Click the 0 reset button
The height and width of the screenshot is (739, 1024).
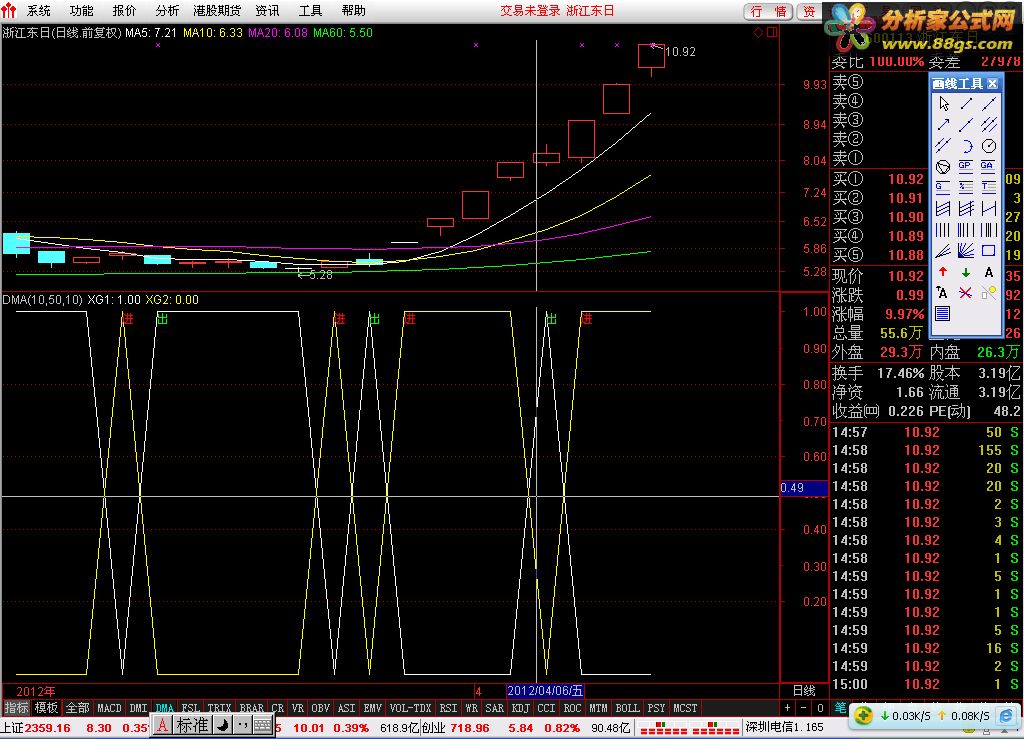point(820,708)
